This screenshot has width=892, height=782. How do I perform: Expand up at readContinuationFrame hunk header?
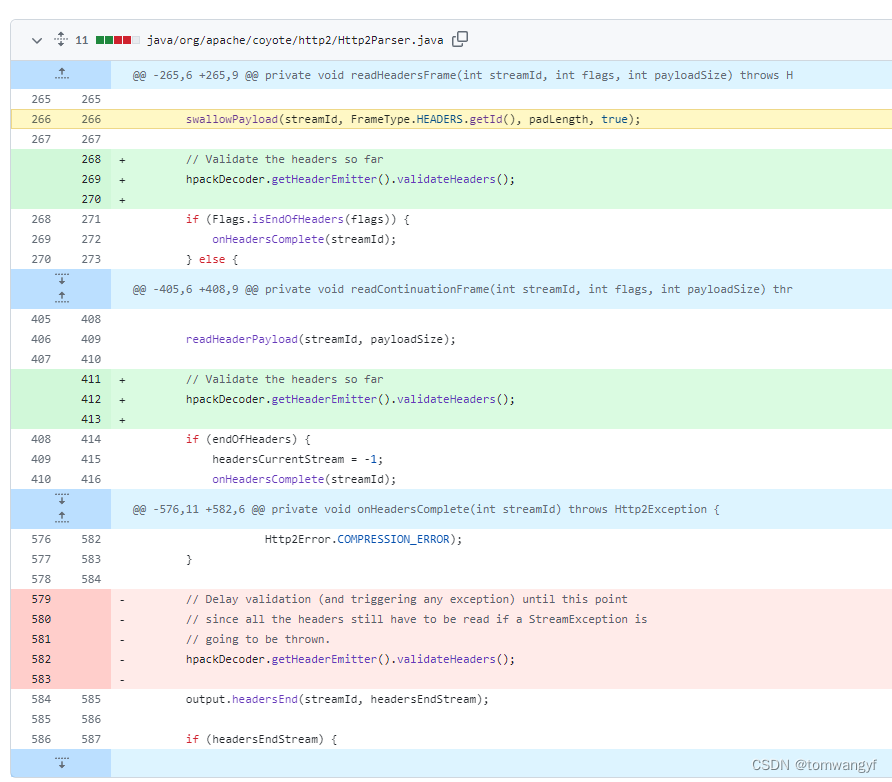point(61,297)
